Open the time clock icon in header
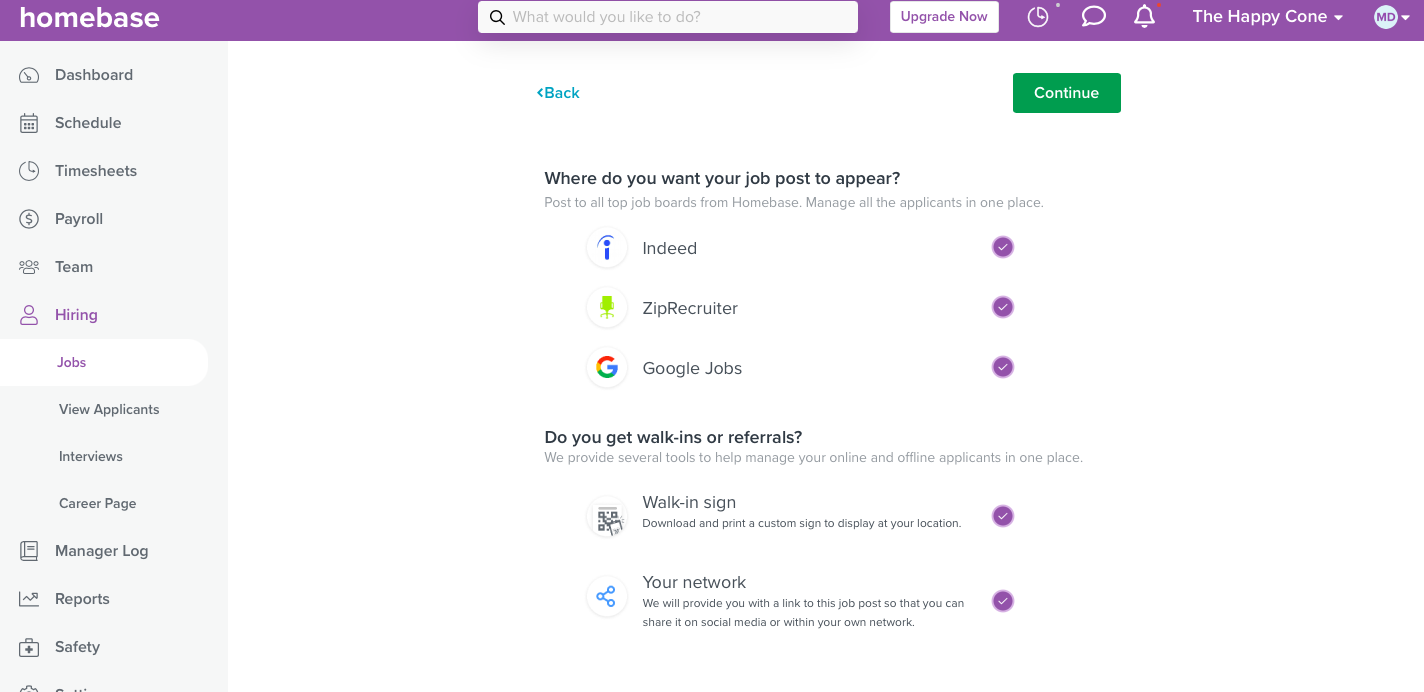 click(1038, 17)
